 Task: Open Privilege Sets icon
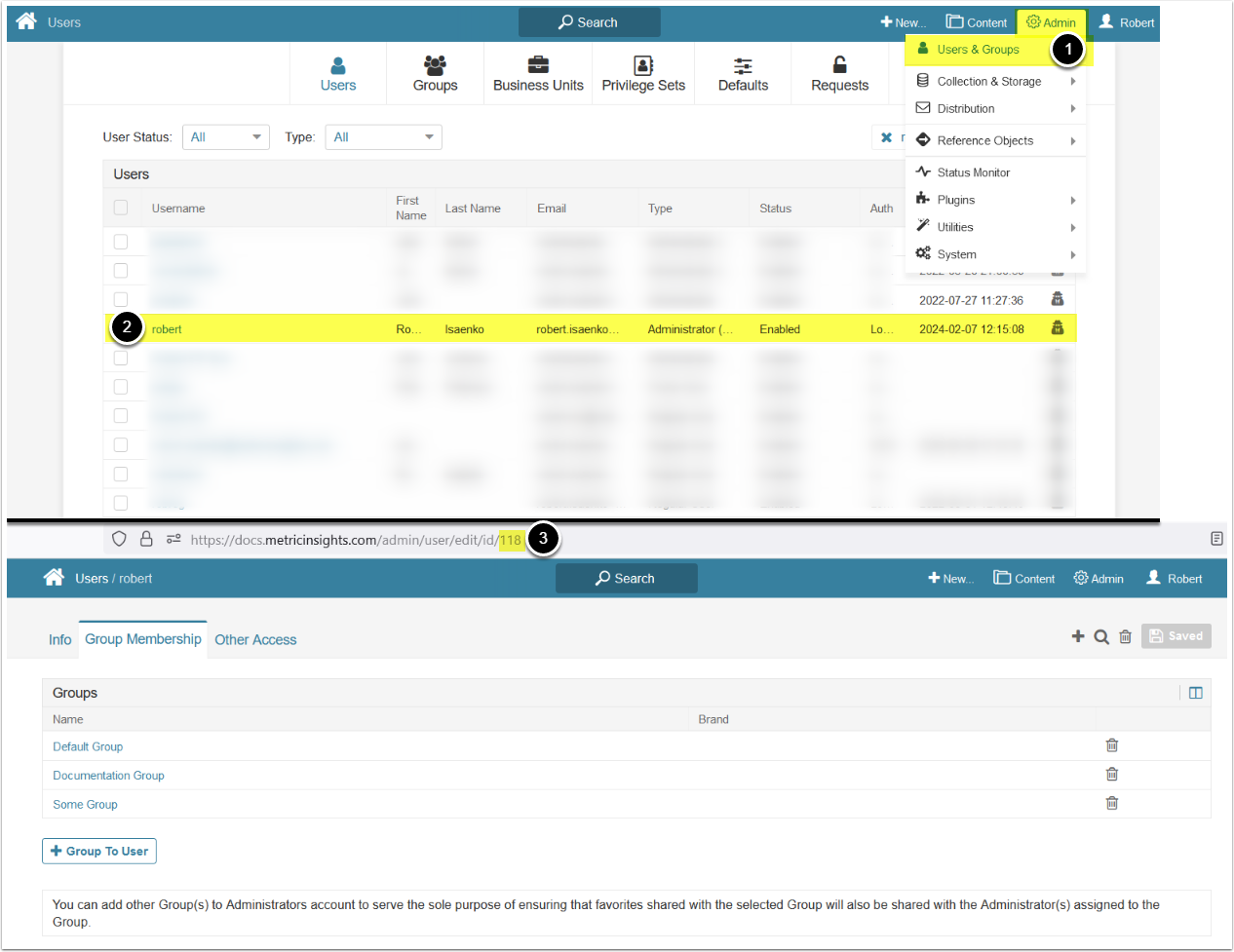(643, 65)
